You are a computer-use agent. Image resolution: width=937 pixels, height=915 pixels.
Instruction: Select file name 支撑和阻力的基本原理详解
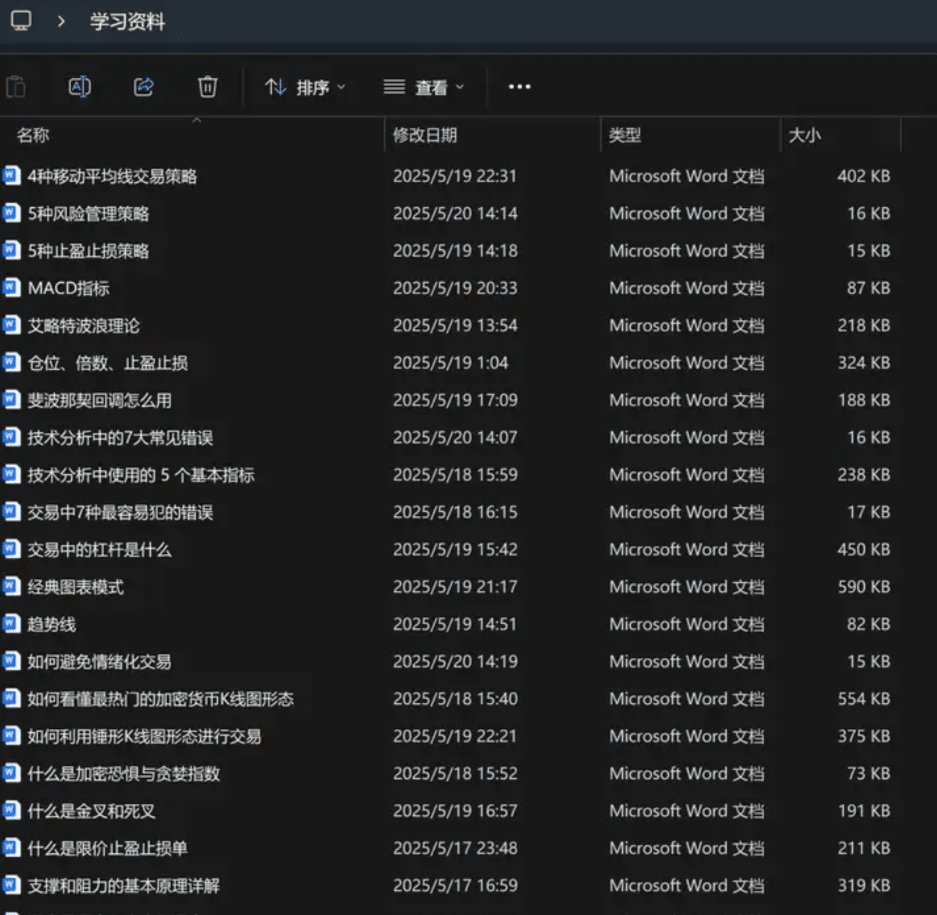(x=124, y=886)
